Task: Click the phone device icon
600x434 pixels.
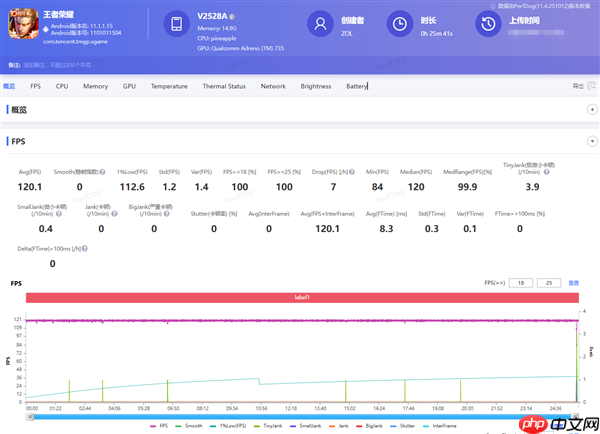Action: [x=177, y=25]
